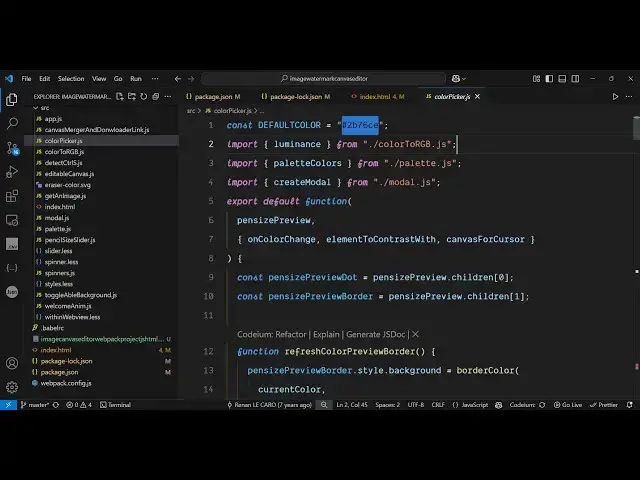Click Generate JSDoc code lens
The width and height of the screenshot is (640, 480).
[376, 334]
